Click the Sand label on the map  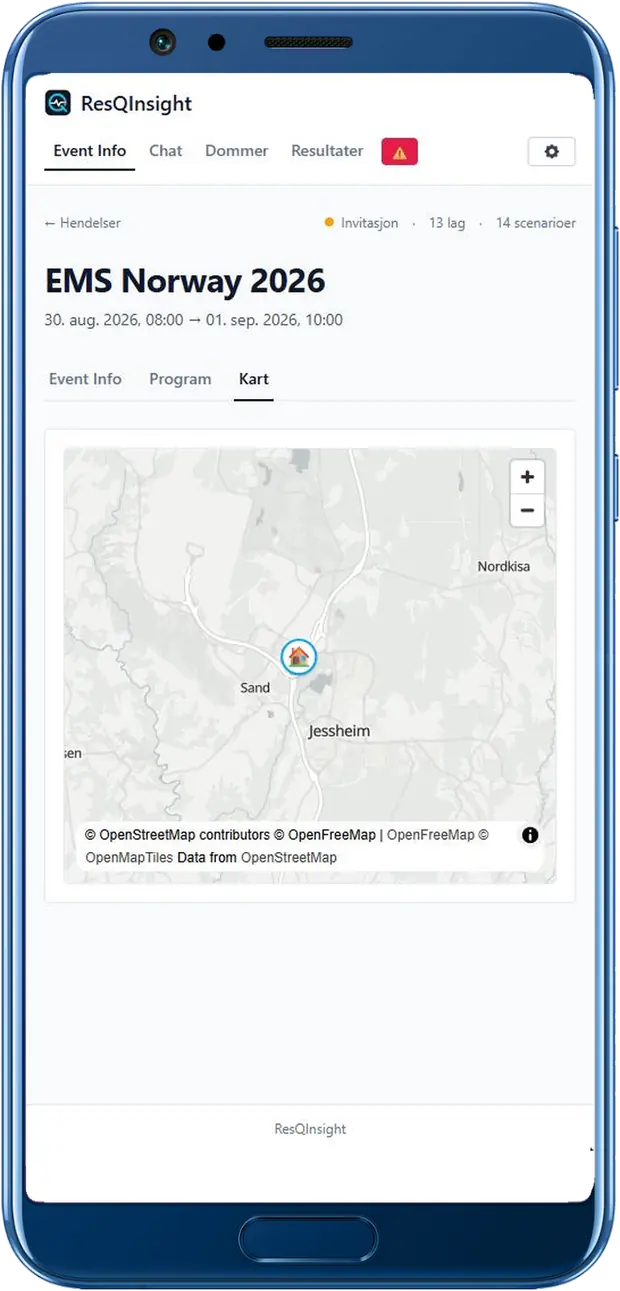coord(255,688)
